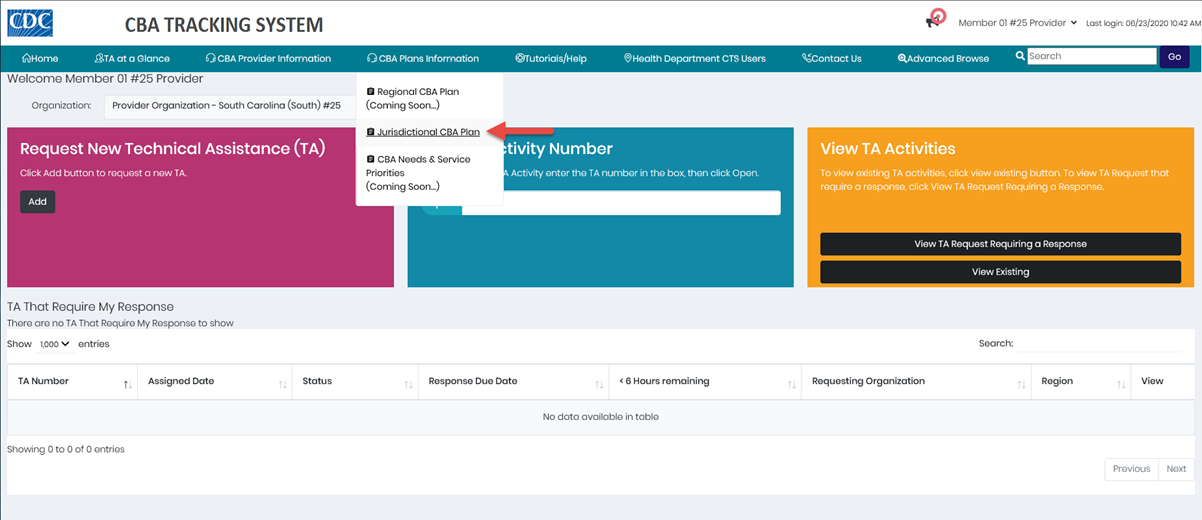The image size is (1202, 520).
Task: Open the Tutorials/Help menu
Action: tap(551, 59)
